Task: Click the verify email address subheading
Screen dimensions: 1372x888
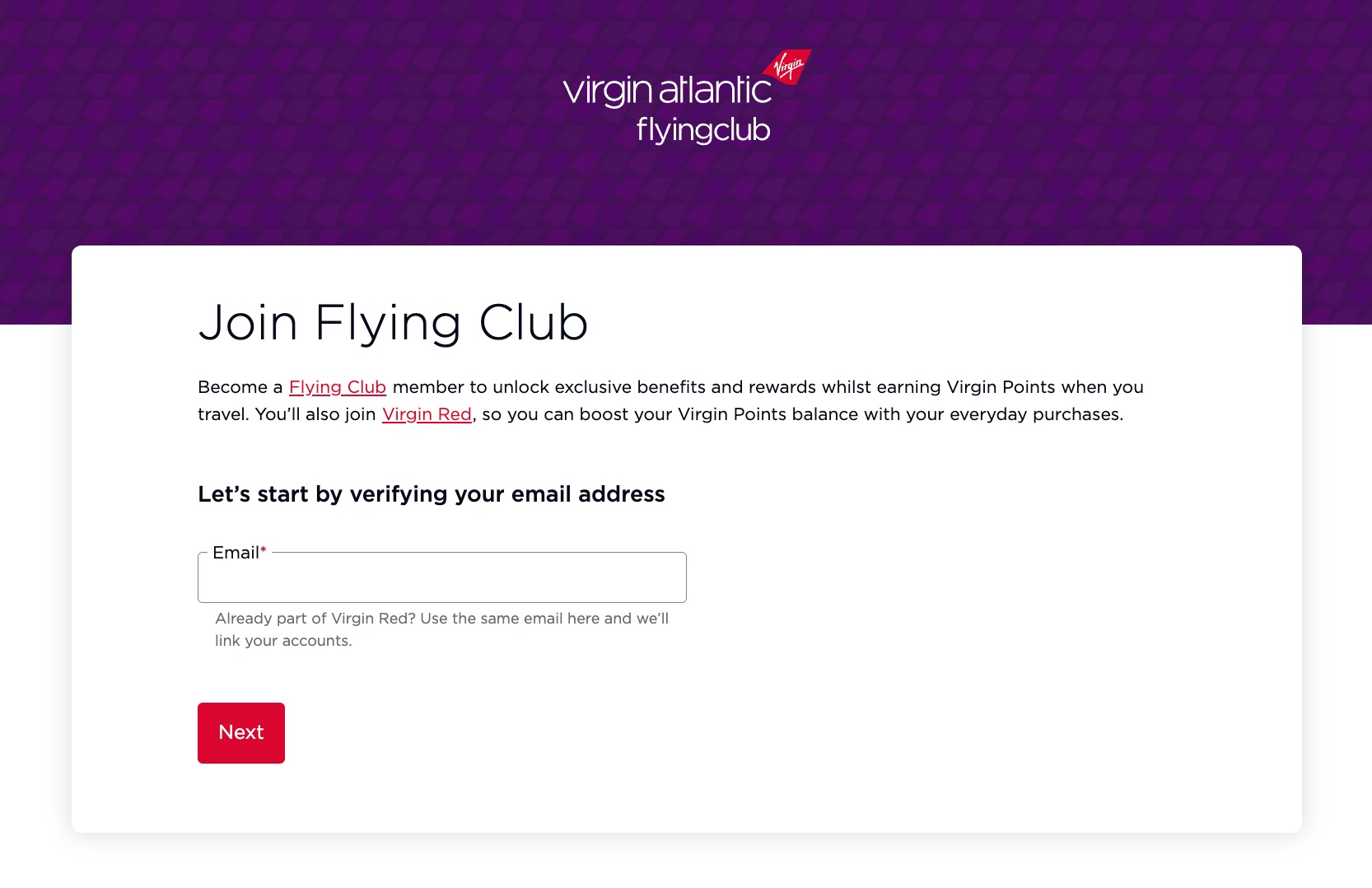Action: point(431,494)
